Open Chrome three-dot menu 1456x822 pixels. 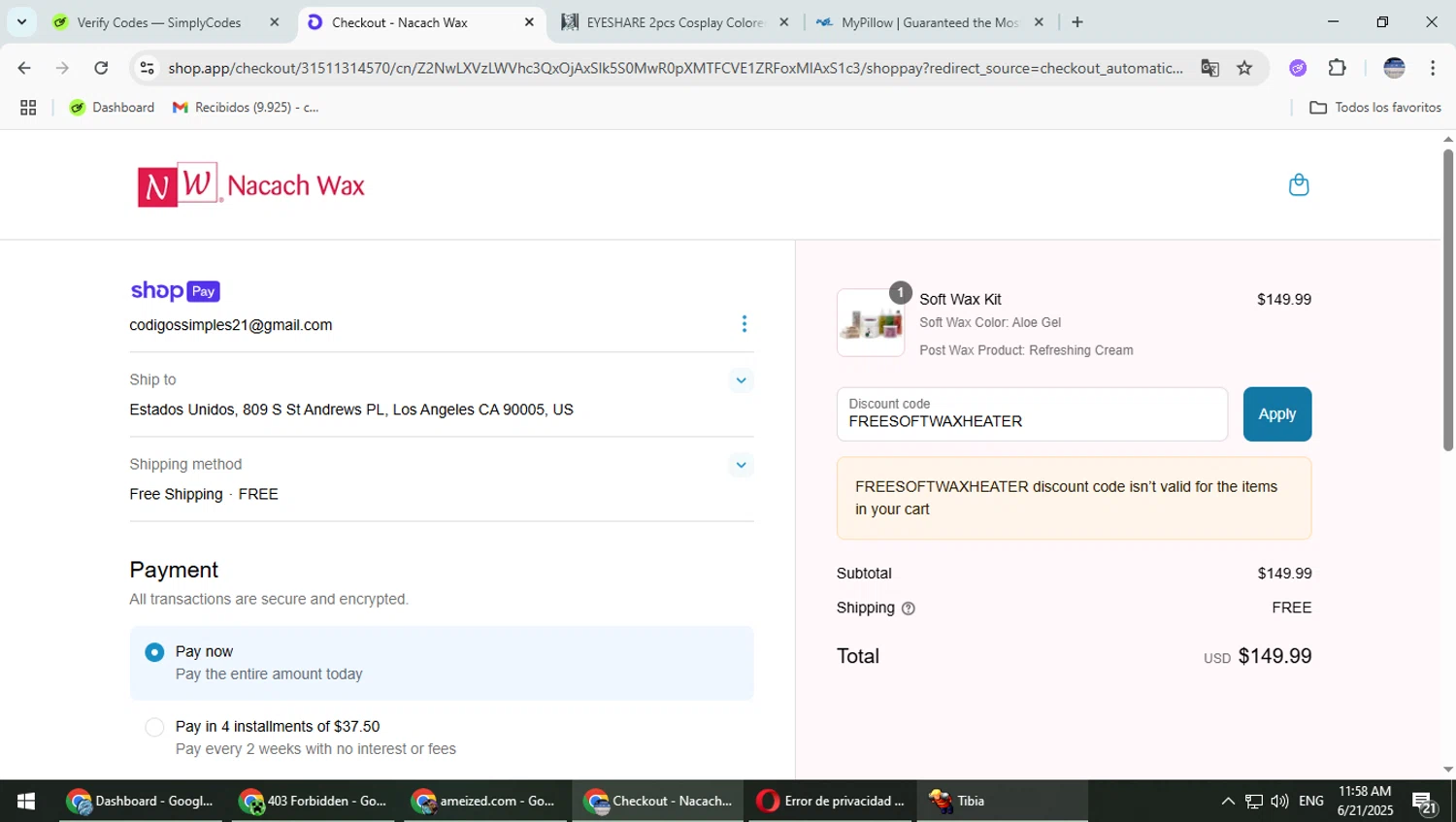[x=1433, y=68]
